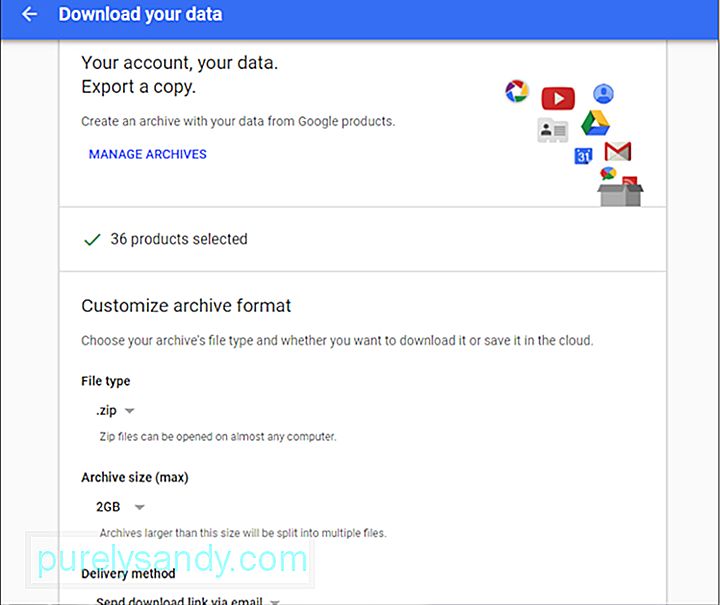Click the Contacts card icon
Viewport: 720px width, 605px height.
pyautogui.click(x=553, y=130)
